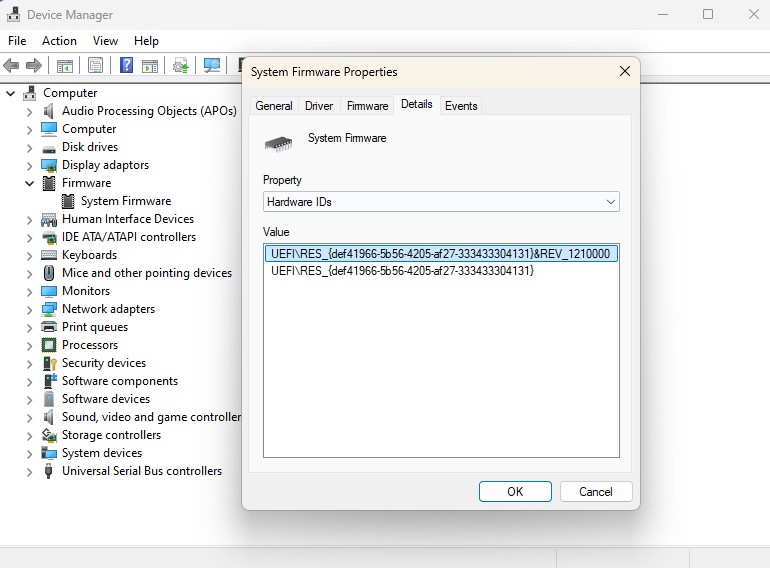Collapse the root Computer node

click(10, 93)
